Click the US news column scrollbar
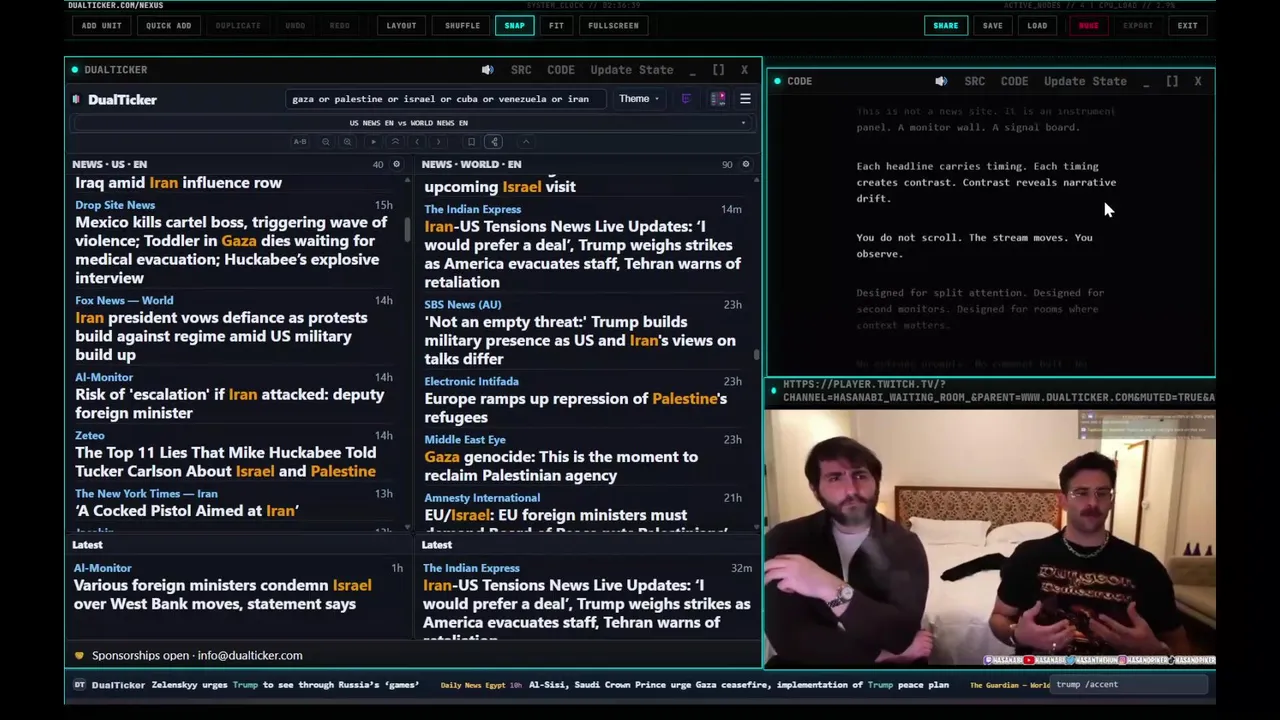Viewport: 1280px width, 720px height. point(408,228)
